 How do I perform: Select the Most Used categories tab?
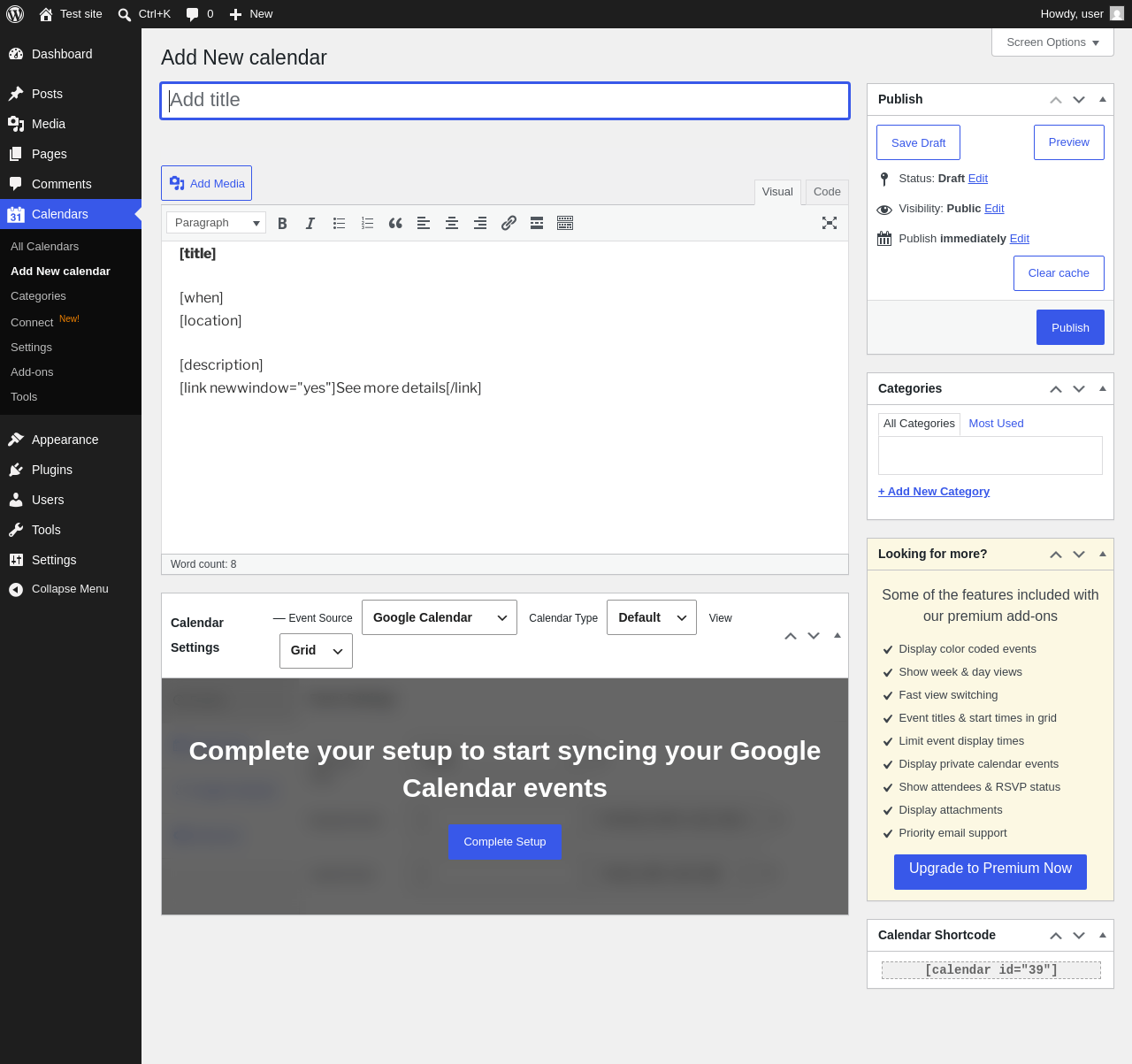tap(996, 424)
